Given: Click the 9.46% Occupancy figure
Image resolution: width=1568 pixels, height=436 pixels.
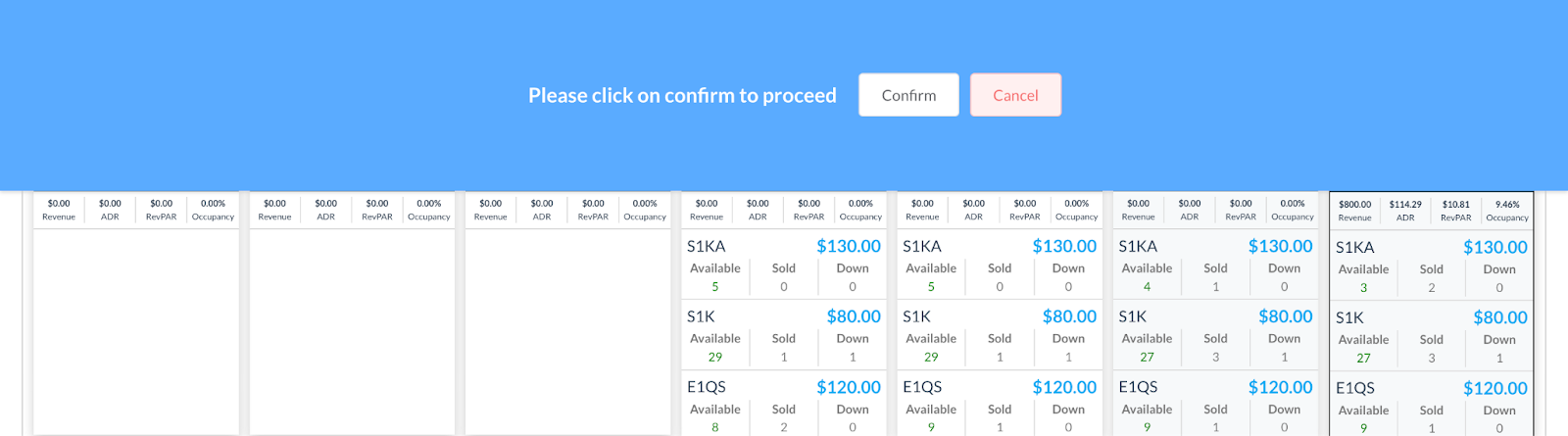Looking at the screenshot, I should pyautogui.click(x=1507, y=205).
